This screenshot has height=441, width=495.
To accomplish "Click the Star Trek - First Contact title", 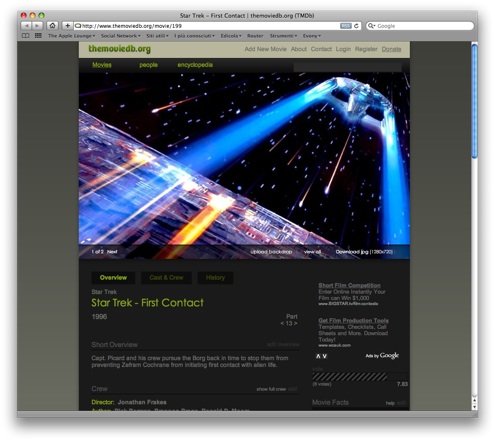I will pos(147,303).
